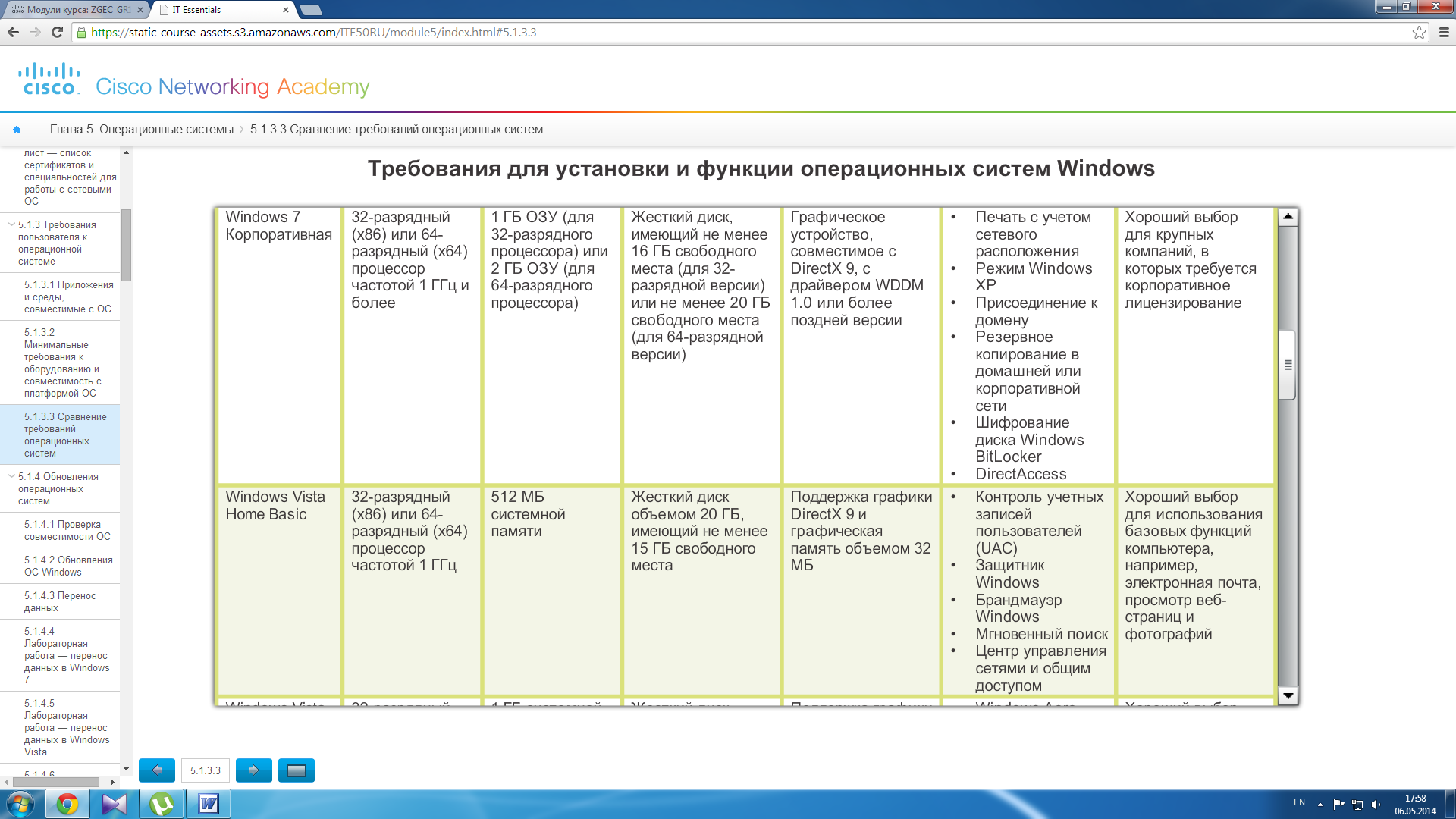Click the browser forward arrow
1456x819 pixels.
click(x=35, y=32)
